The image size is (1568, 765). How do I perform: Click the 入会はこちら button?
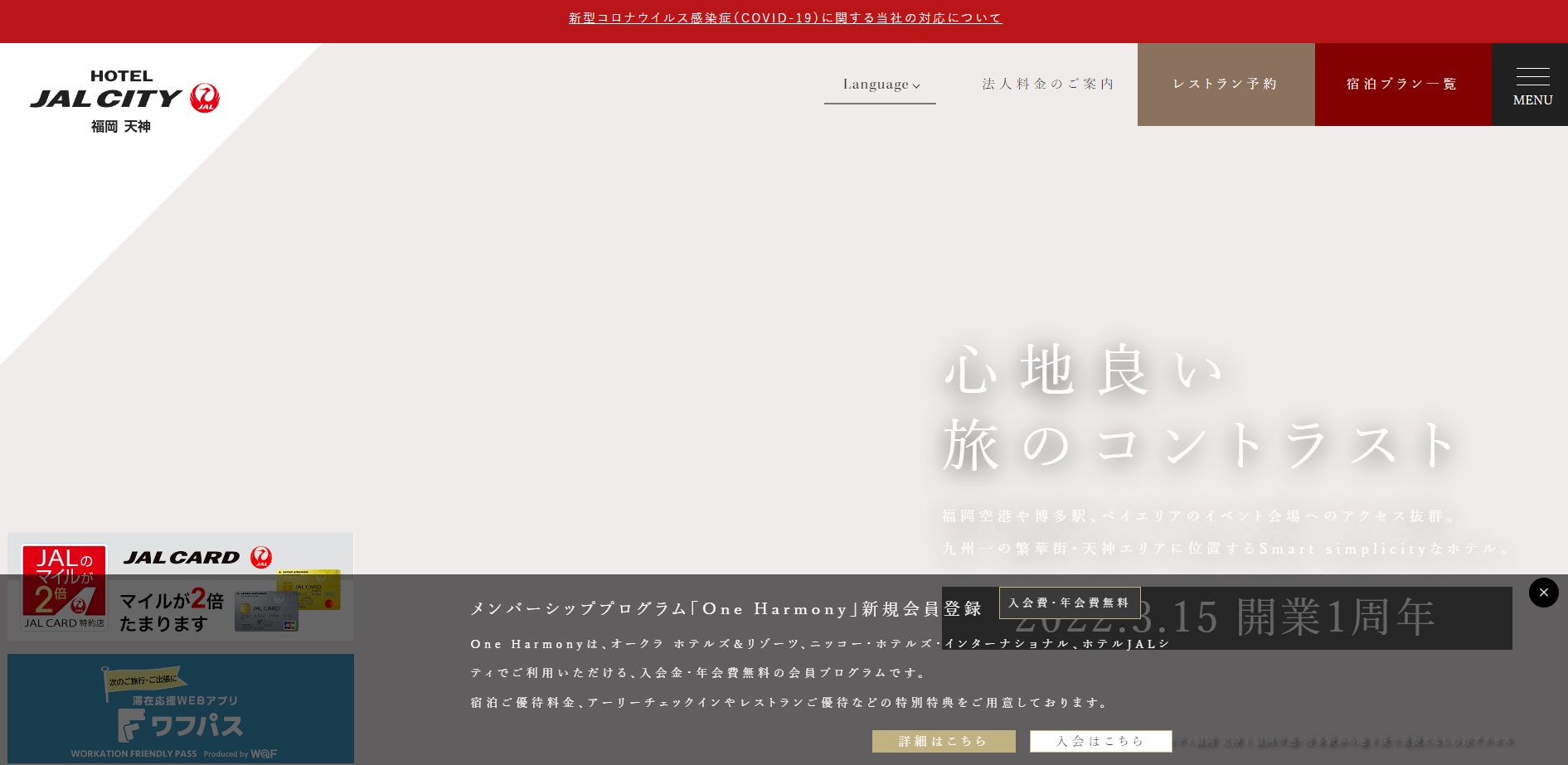pos(1100,741)
